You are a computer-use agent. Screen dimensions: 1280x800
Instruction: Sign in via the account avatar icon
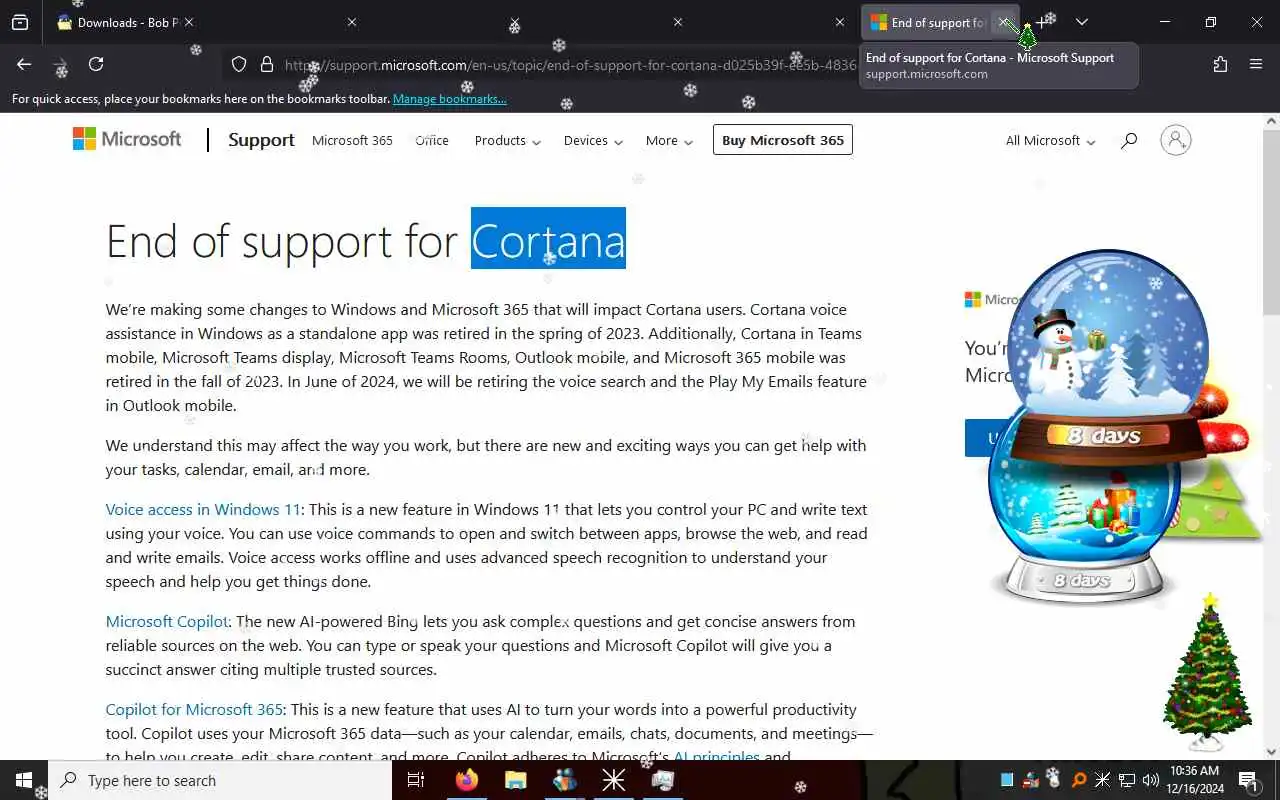(x=1176, y=140)
